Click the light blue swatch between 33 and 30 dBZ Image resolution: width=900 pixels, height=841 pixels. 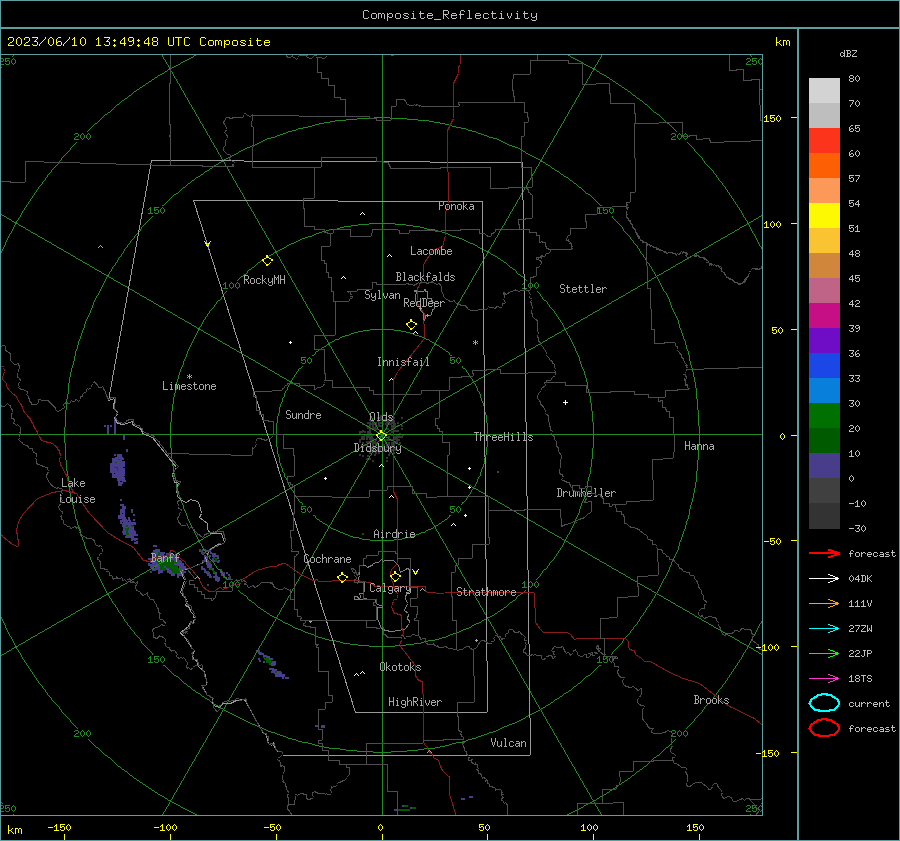pos(824,390)
